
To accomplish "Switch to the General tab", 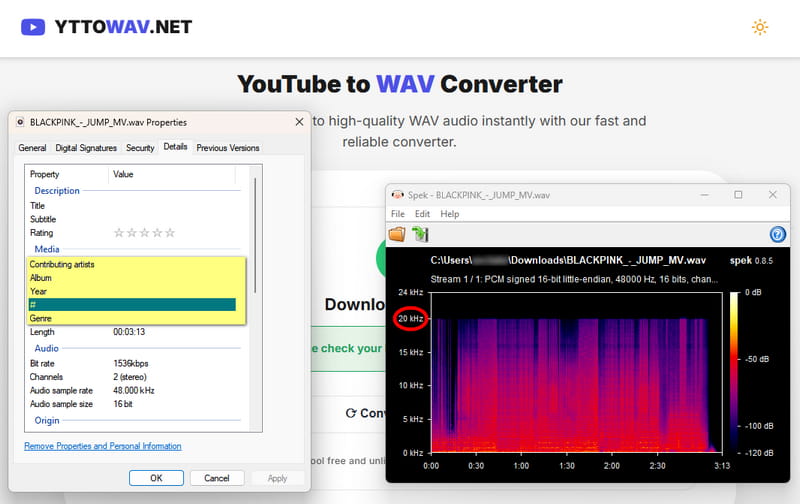I will pyautogui.click(x=32, y=147).
